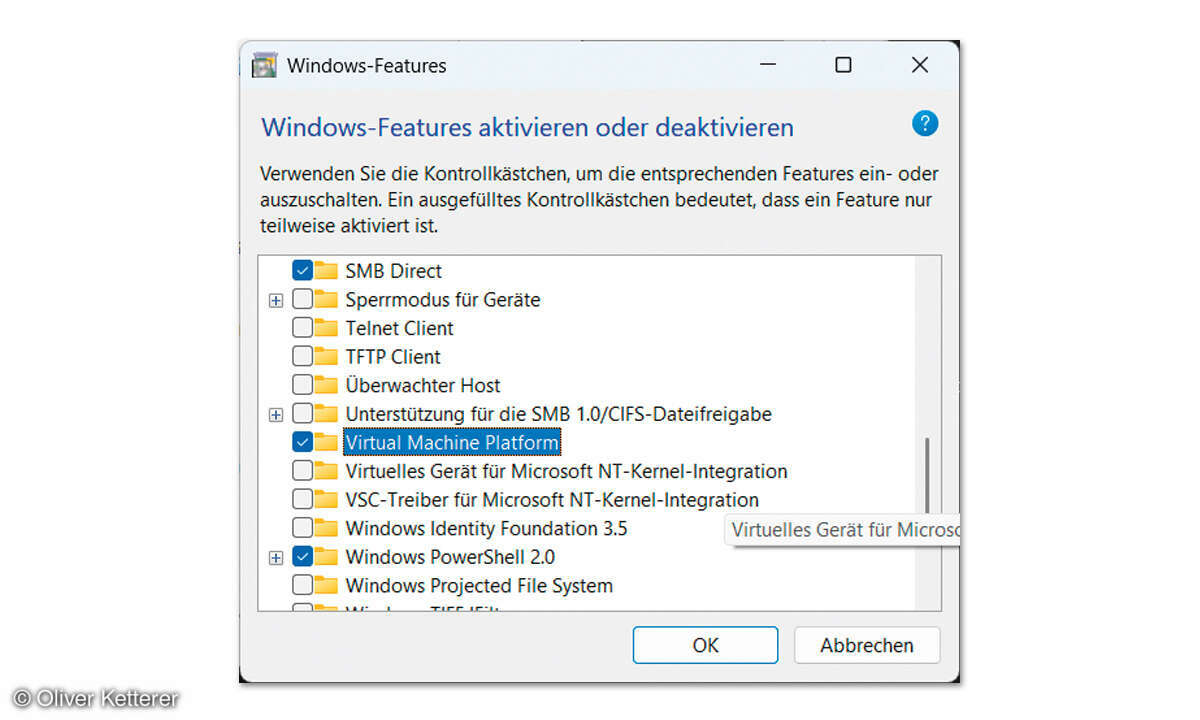1200x720 pixels.
Task: Uncheck the Windows PowerShell 2.0 checkbox
Action: click(x=302, y=557)
